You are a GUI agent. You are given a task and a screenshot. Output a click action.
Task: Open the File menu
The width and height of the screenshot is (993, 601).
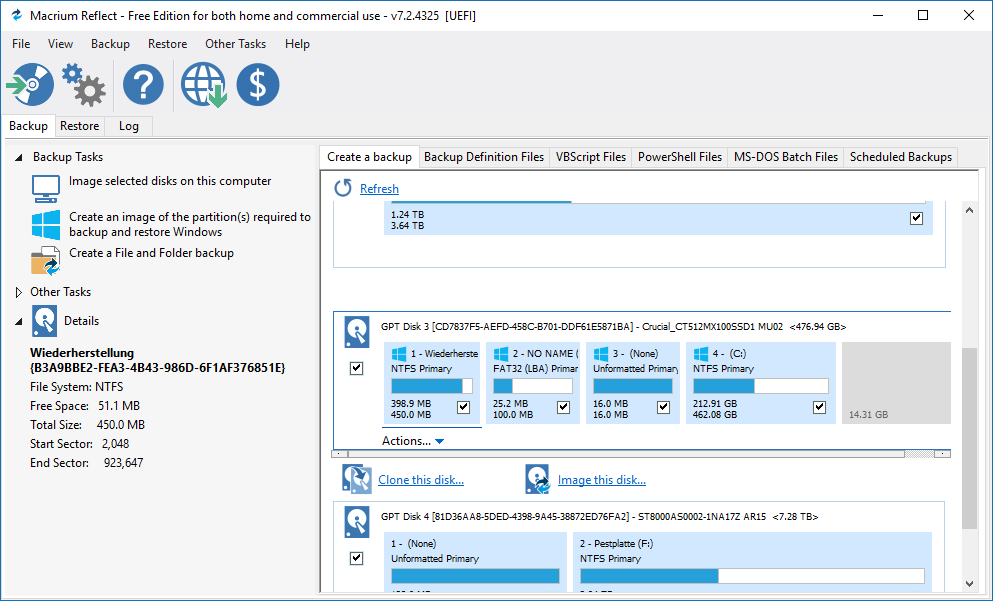(21, 44)
